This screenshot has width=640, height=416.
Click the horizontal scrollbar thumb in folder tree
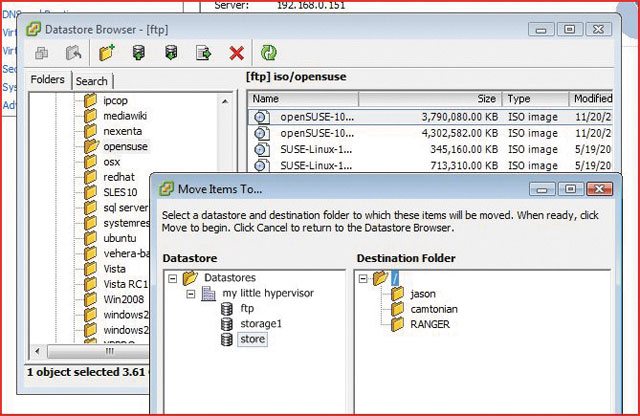[x=98, y=351]
